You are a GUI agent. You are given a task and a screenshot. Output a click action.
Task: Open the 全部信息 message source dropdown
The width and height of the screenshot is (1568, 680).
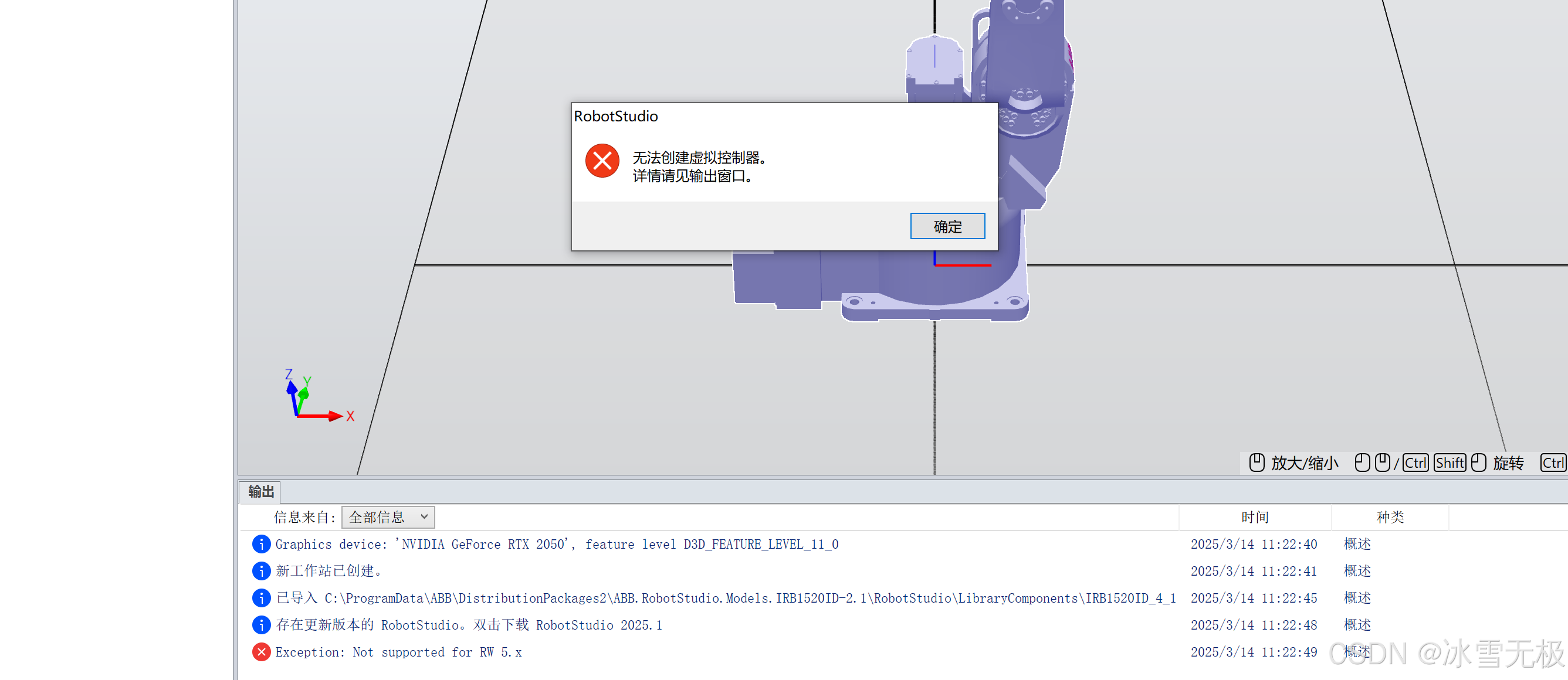coord(388,517)
